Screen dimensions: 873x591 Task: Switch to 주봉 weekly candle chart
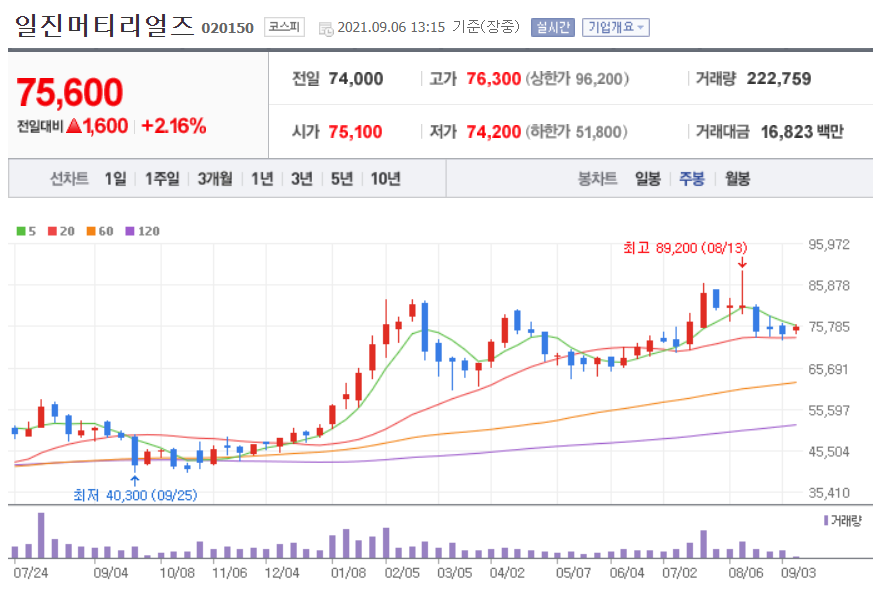[x=692, y=179]
